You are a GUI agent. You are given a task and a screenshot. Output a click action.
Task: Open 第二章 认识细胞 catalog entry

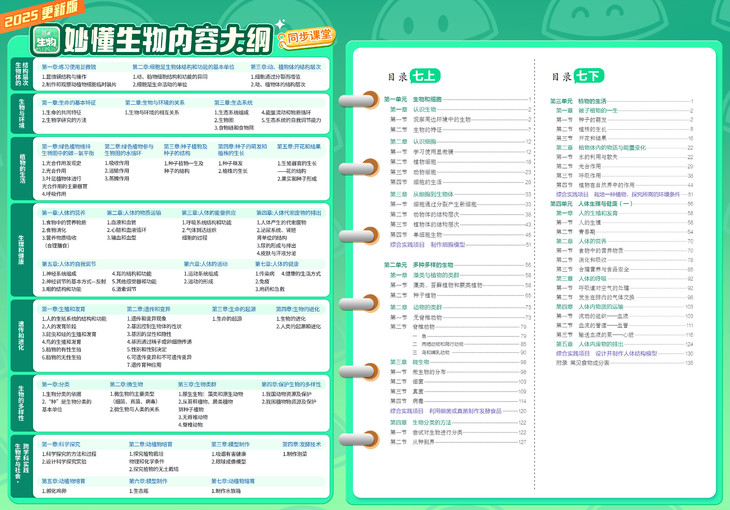(x=460, y=141)
